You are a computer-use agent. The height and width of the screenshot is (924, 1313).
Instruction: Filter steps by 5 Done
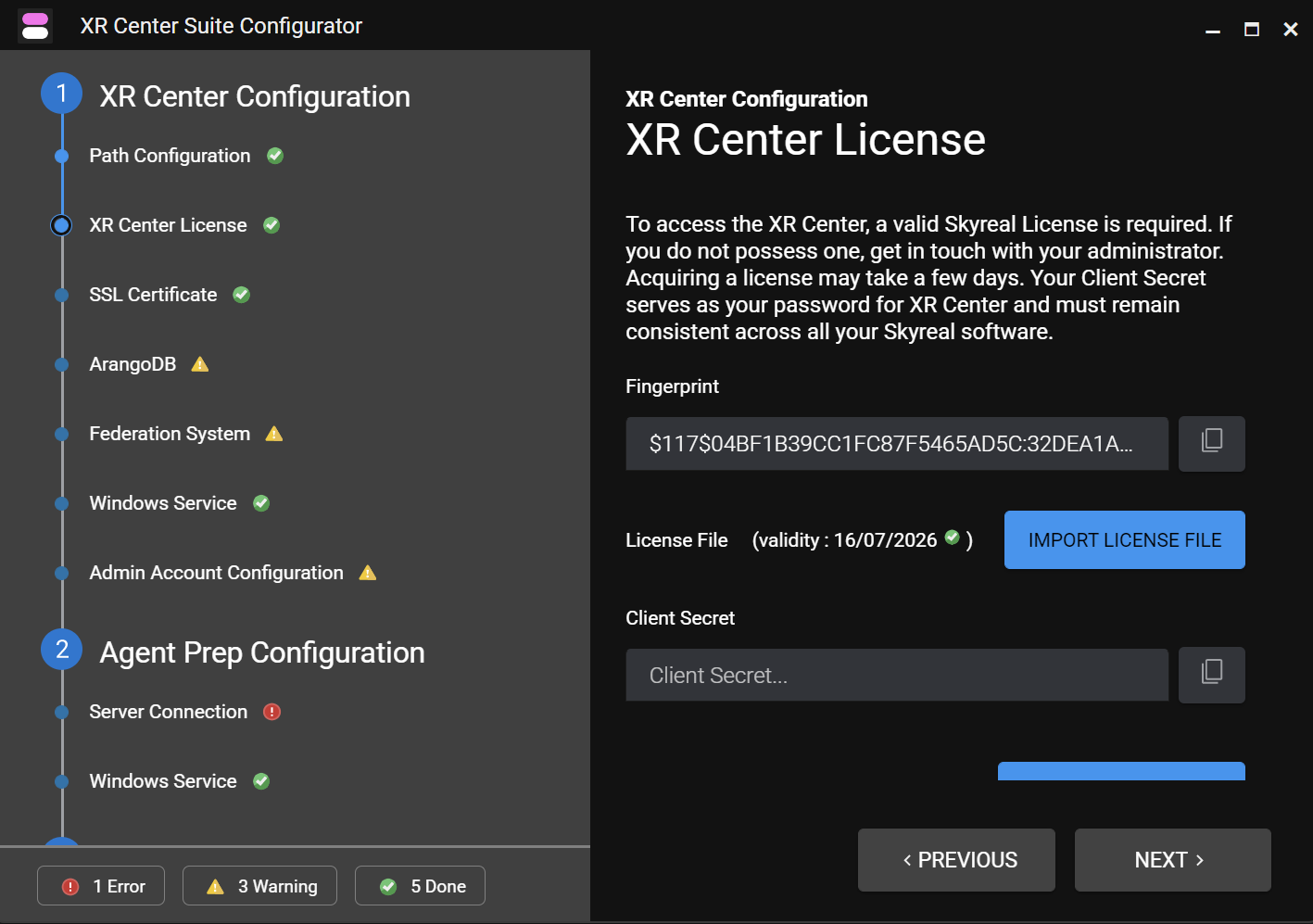[420, 886]
